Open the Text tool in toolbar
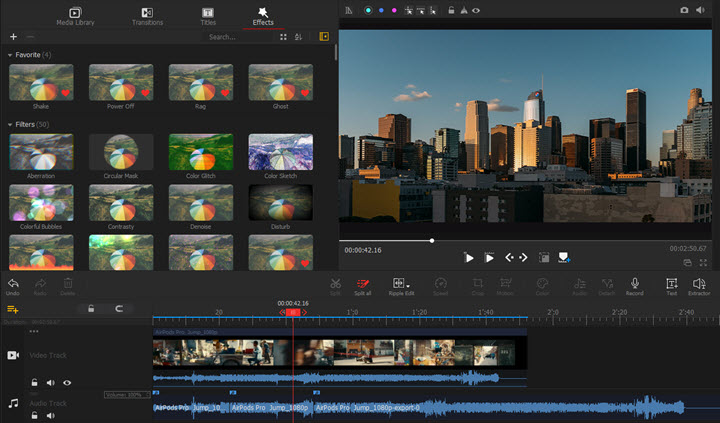Viewport: 720px width, 423px height. pos(671,284)
